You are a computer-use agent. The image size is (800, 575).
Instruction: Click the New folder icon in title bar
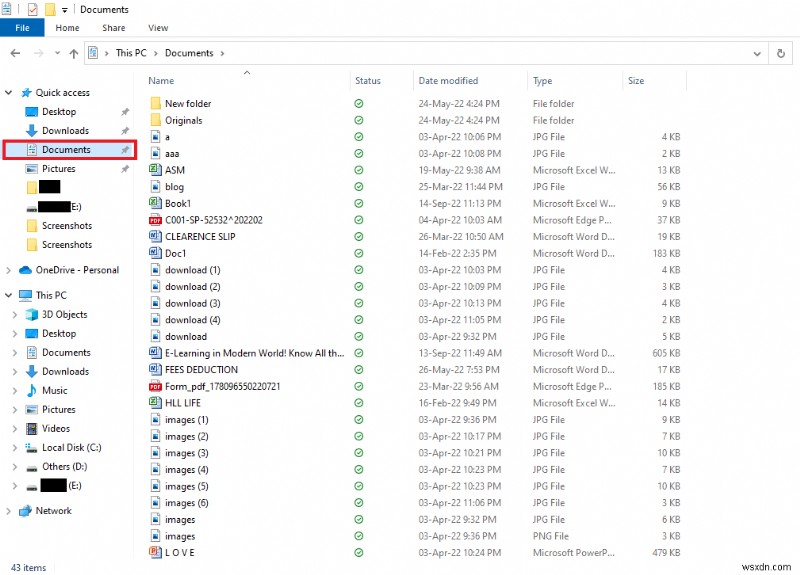50,9
